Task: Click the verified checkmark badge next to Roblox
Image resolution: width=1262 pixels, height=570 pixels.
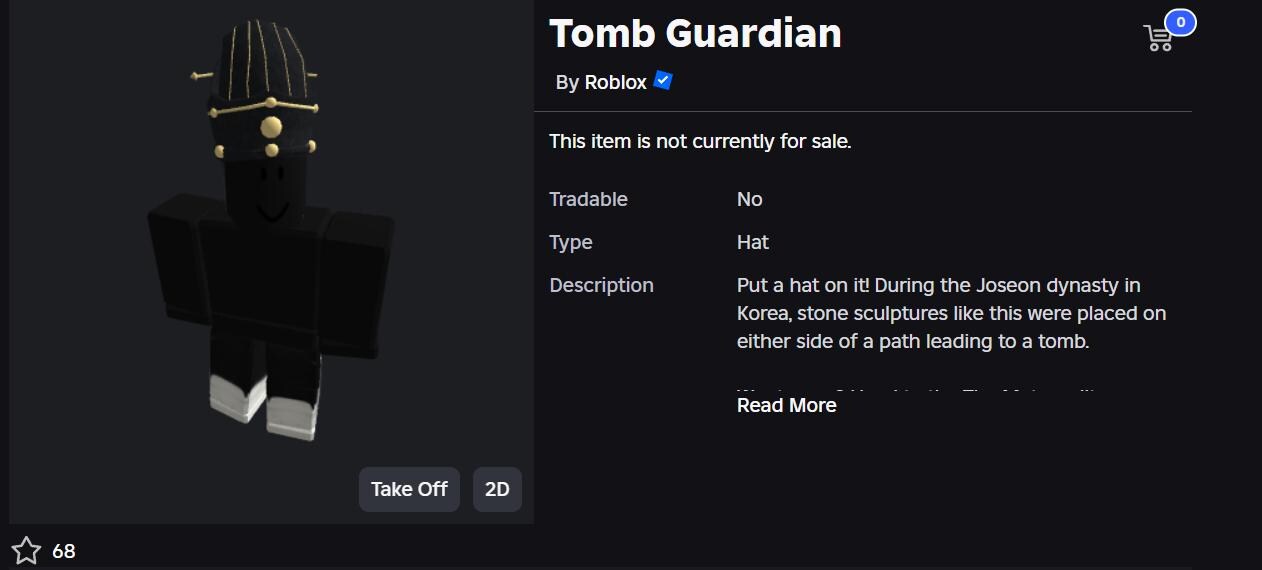Action: (663, 80)
